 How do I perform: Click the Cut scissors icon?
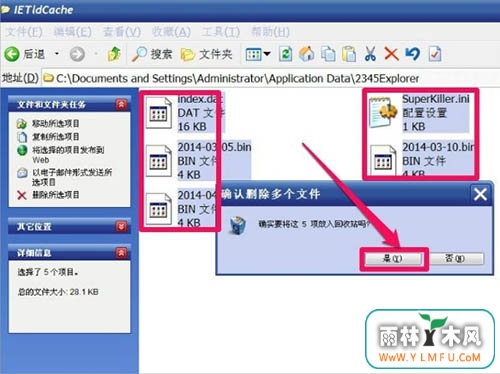click(x=370, y=54)
